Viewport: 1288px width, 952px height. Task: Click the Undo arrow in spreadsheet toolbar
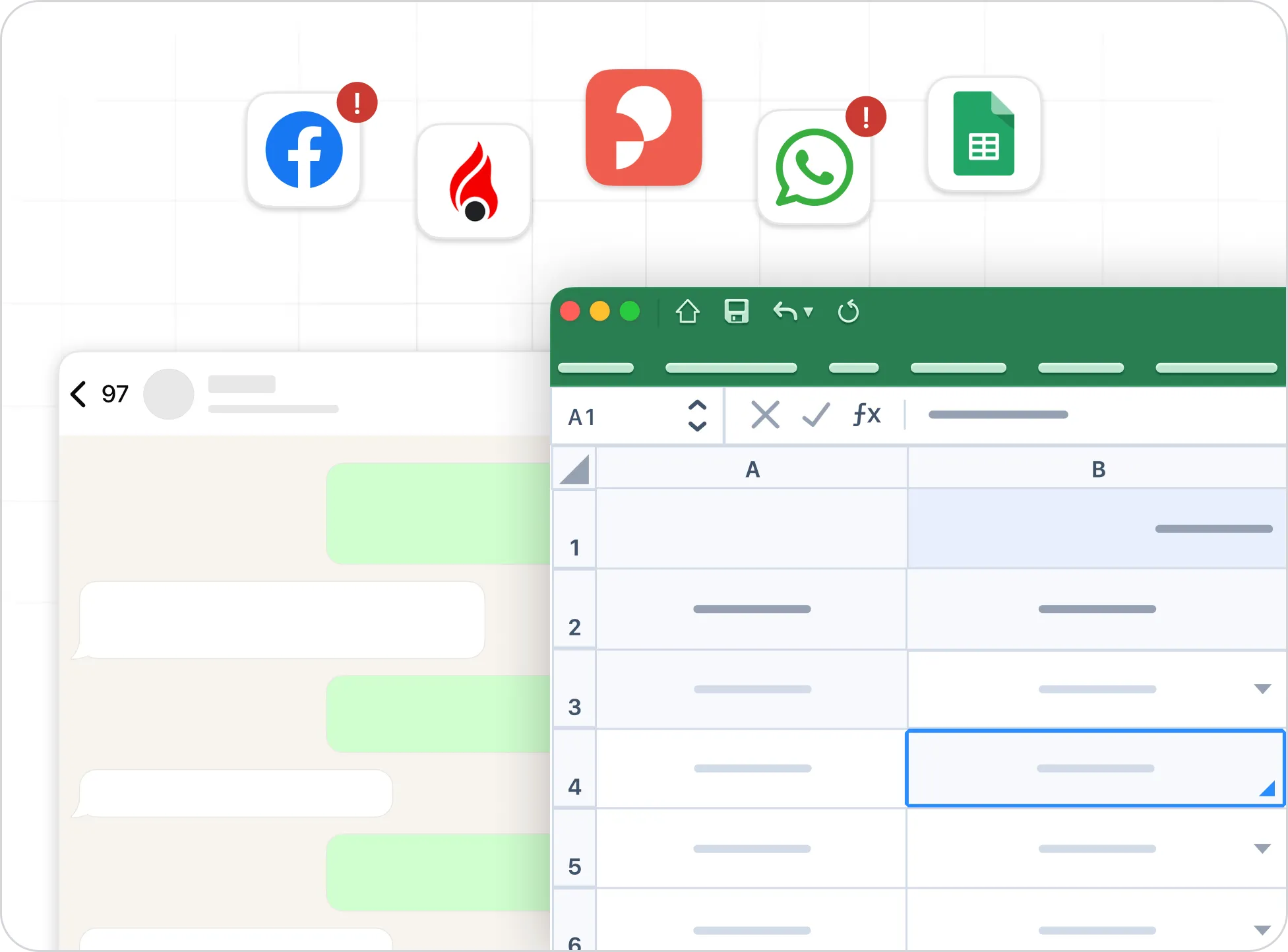pos(785,311)
